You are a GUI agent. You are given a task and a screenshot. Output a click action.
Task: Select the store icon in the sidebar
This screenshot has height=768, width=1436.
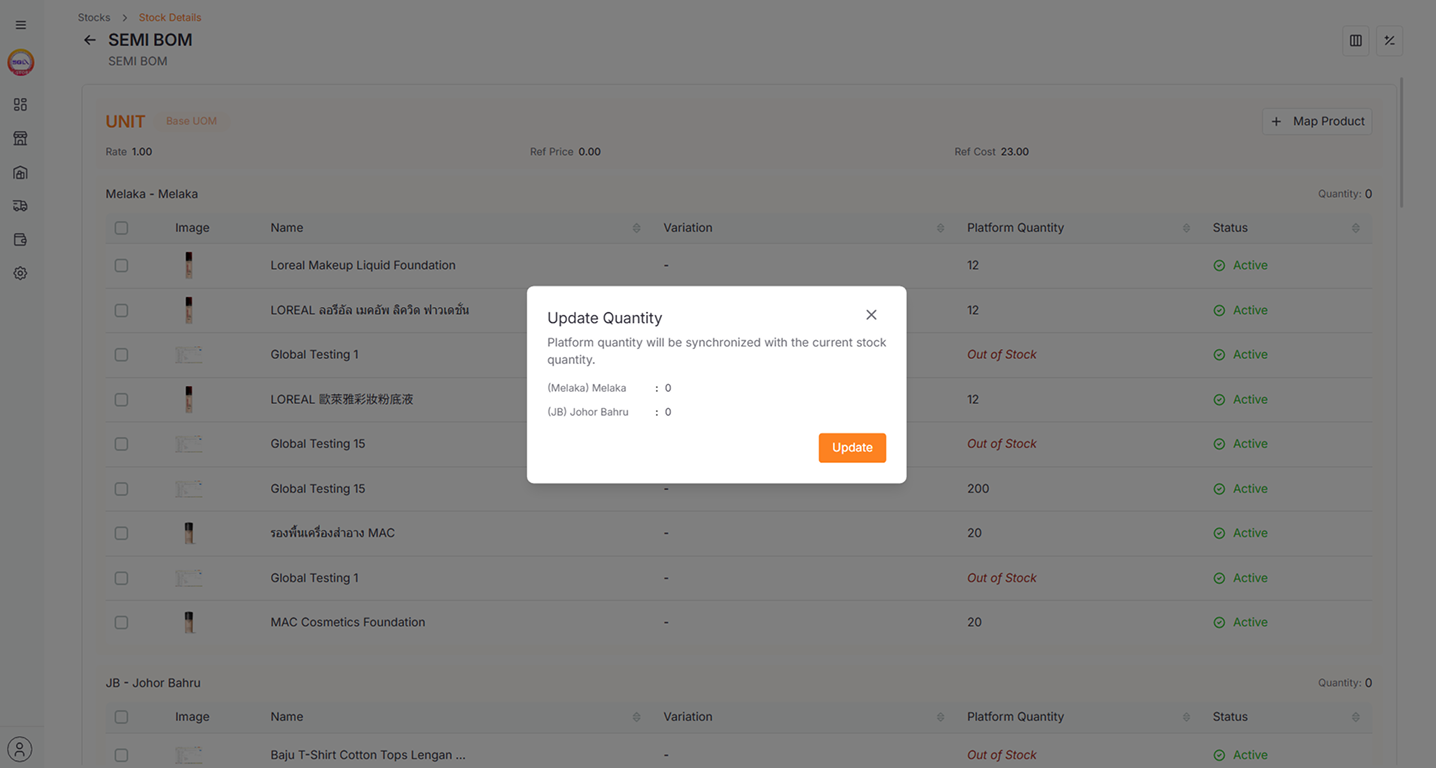(20, 138)
